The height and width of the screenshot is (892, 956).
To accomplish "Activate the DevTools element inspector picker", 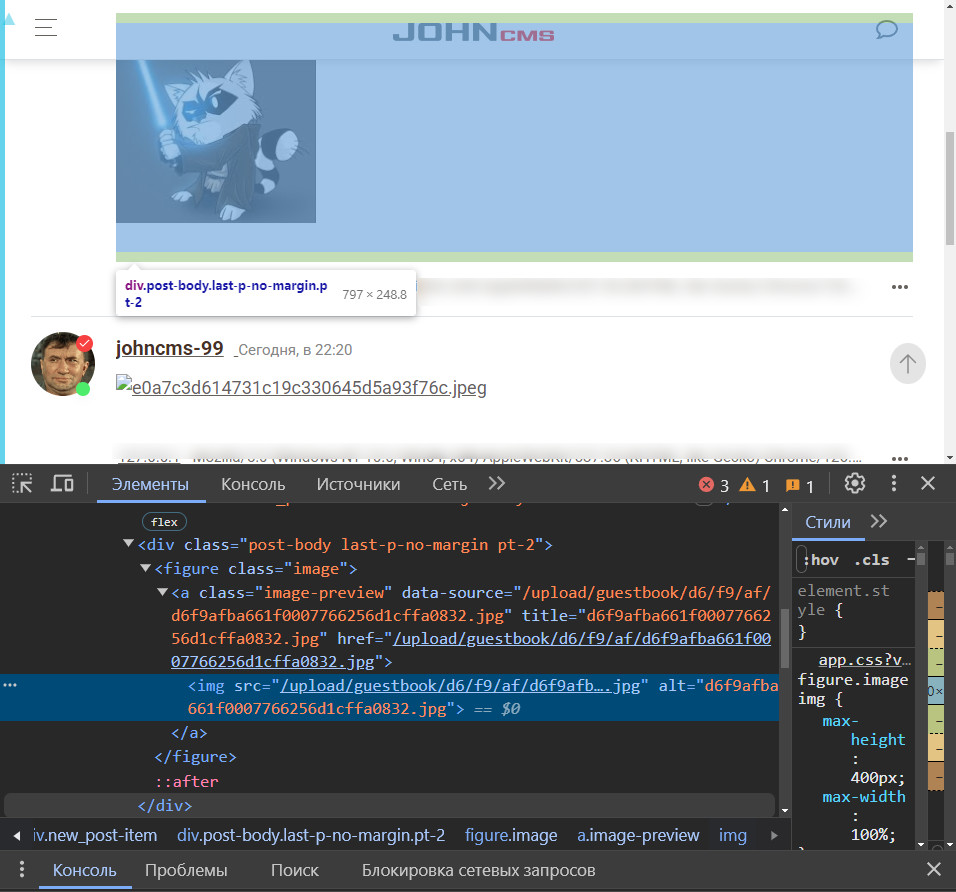I will tap(22, 484).
